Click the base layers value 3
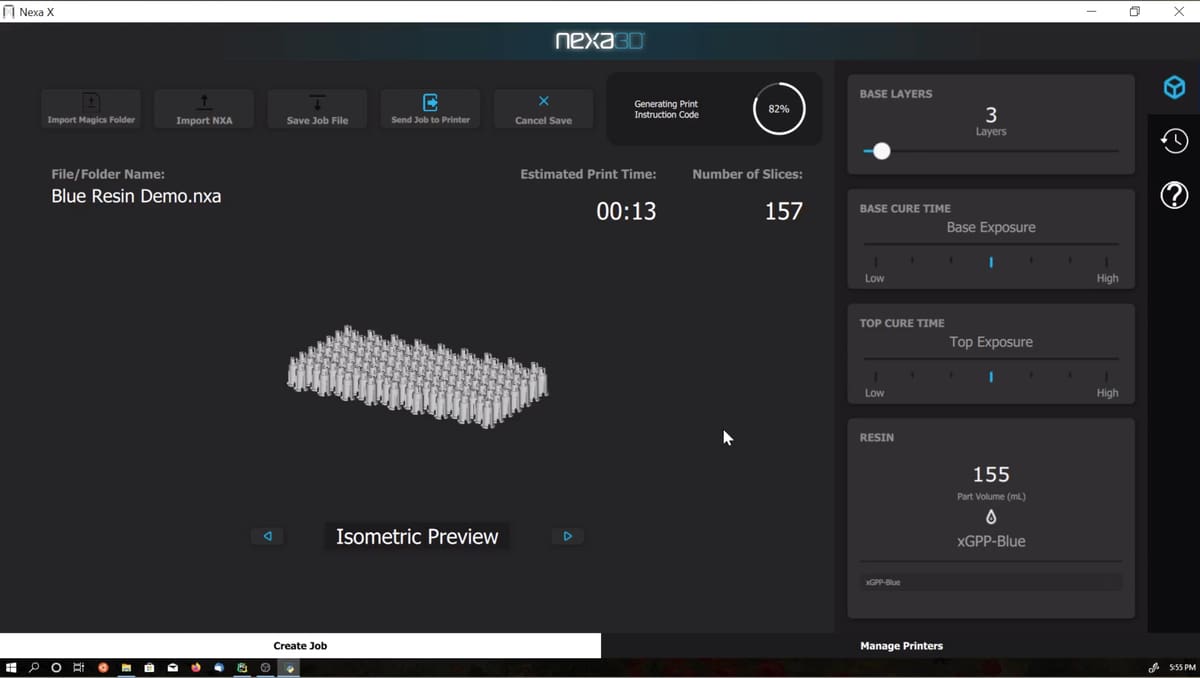 point(991,114)
